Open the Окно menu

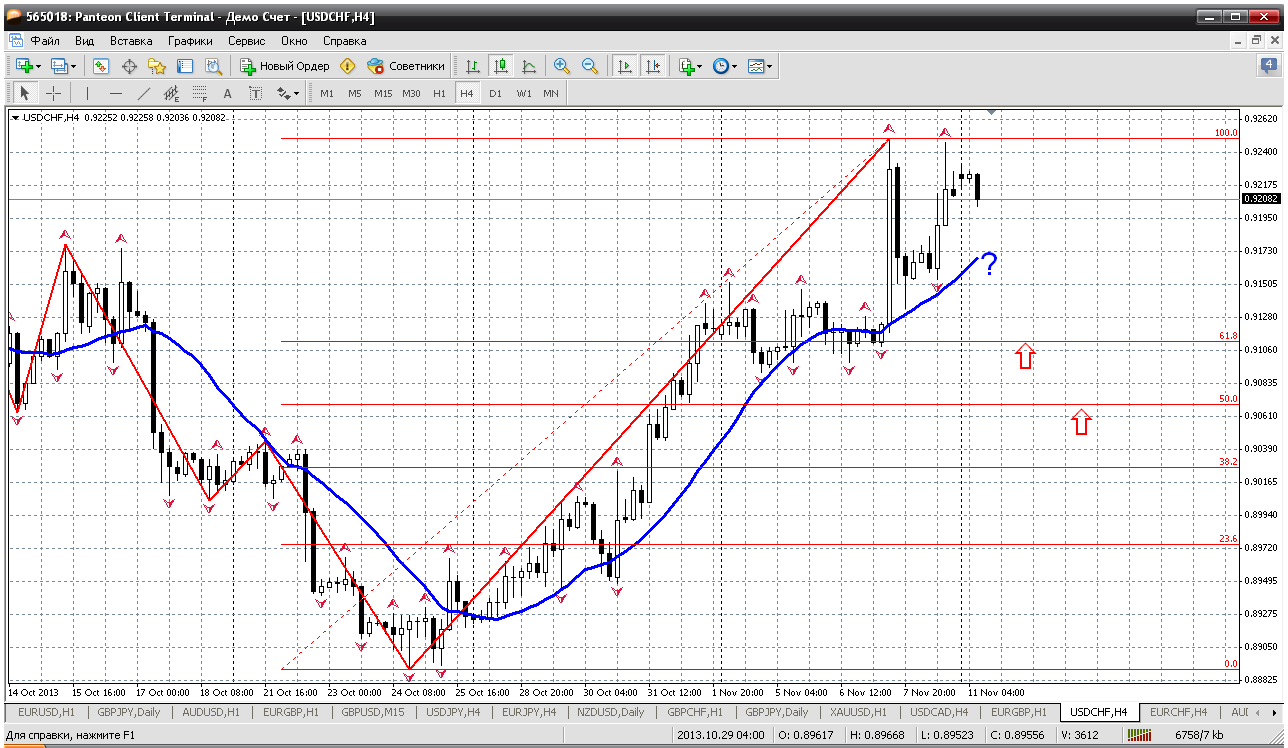pyautogui.click(x=294, y=41)
